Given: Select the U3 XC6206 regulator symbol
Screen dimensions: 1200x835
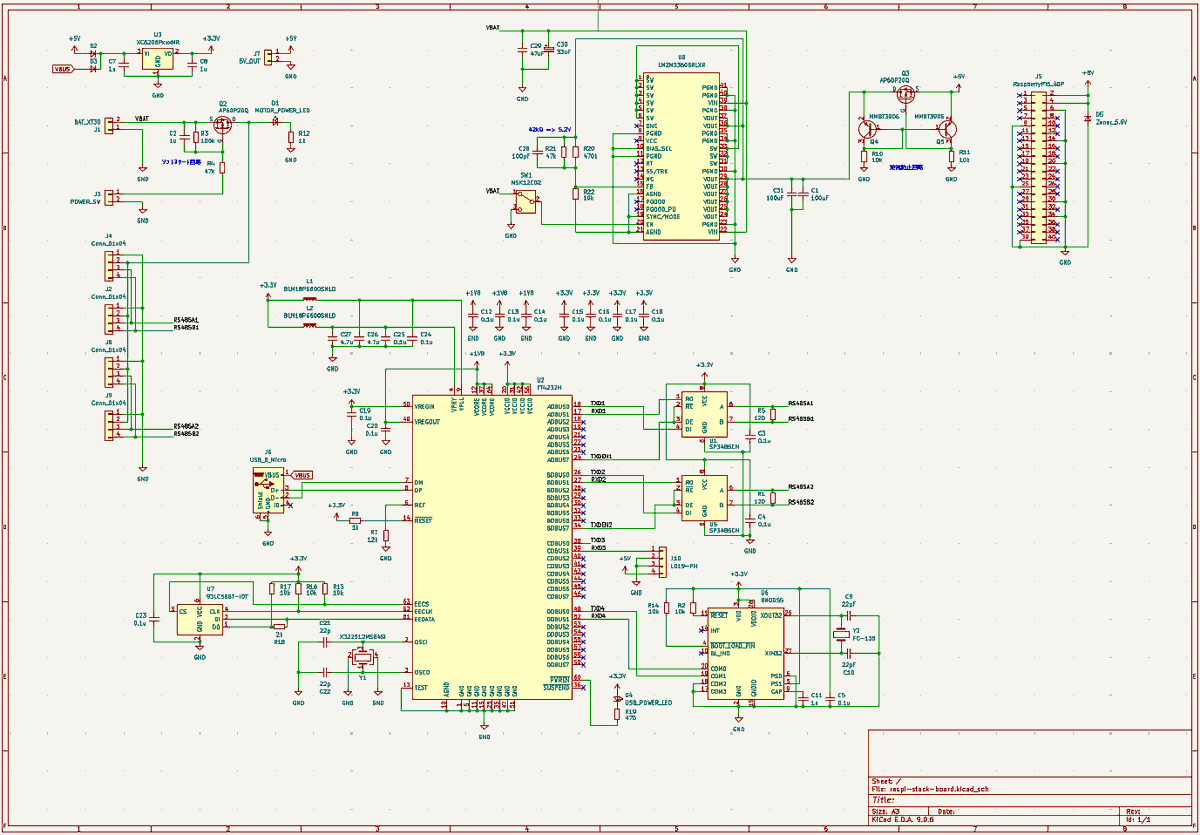Looking at the screenshot, I should [157, 61].
